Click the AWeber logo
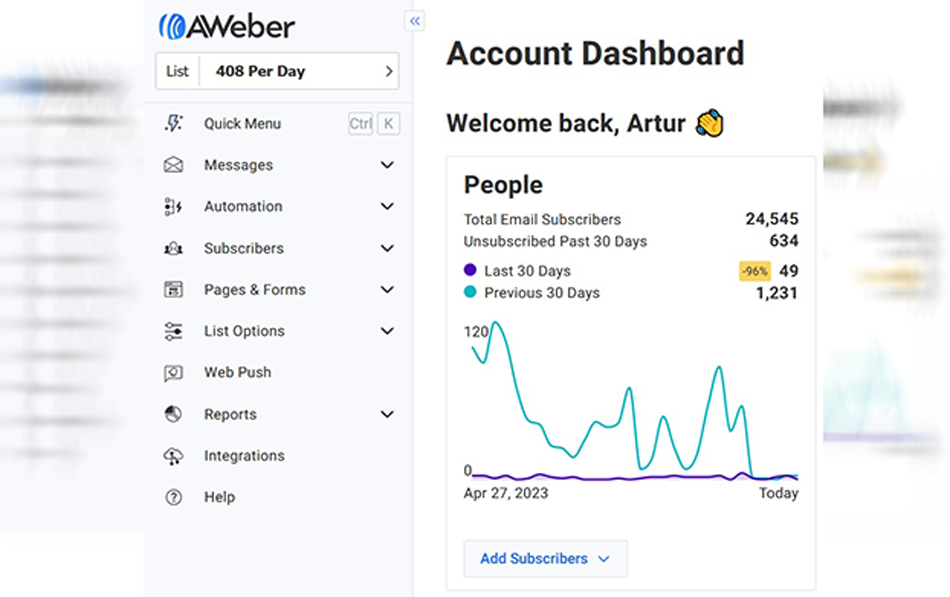Screen dimensions: 950x597 [x=227, y=26]
